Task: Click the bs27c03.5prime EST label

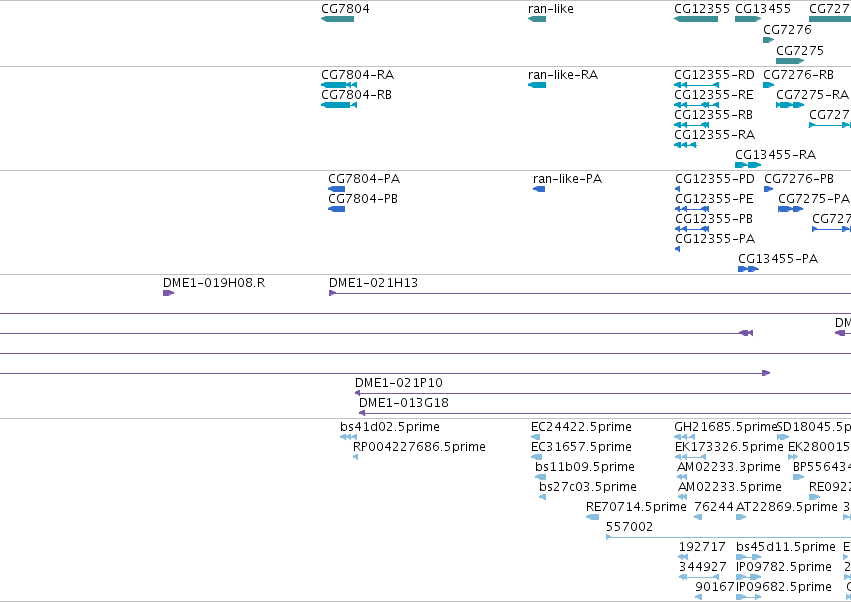Action: (588, 486)
